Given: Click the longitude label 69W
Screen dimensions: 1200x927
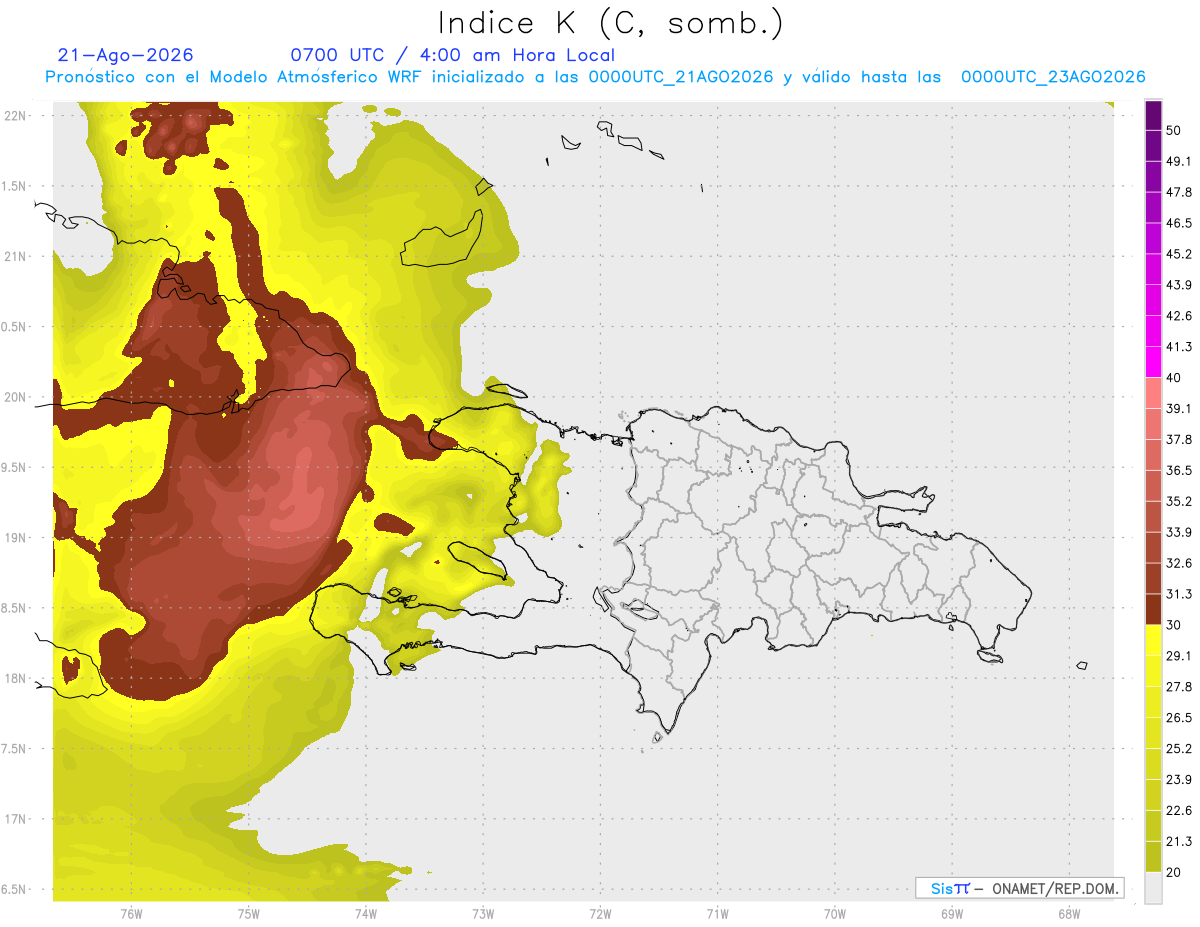Looking at the screenshot, I should 951,914.
